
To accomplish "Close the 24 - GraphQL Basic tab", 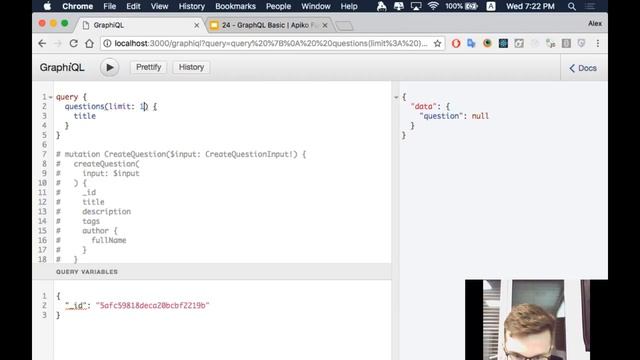I will tap(325, 25).
